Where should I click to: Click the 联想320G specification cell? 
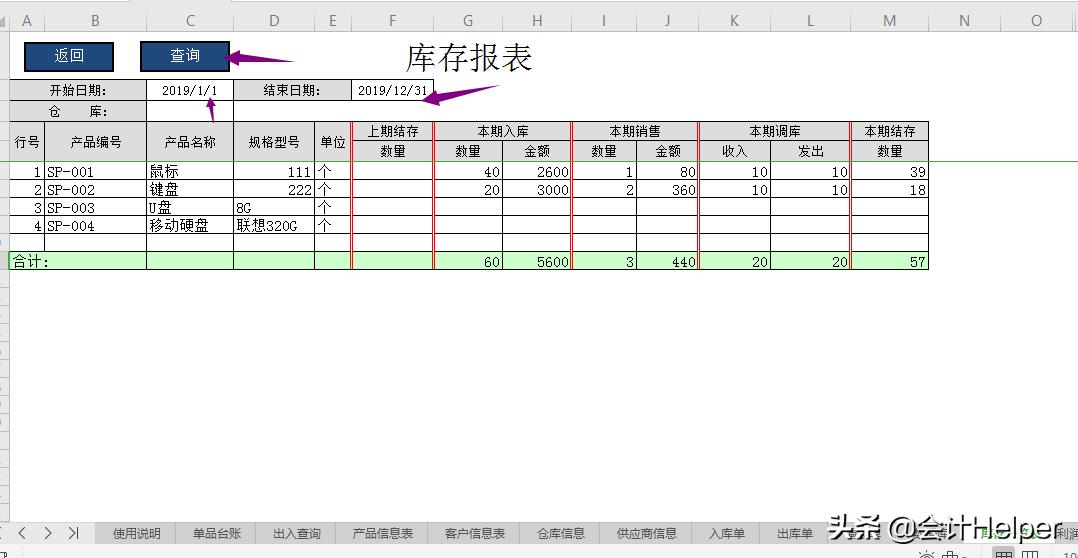point(274,225)
